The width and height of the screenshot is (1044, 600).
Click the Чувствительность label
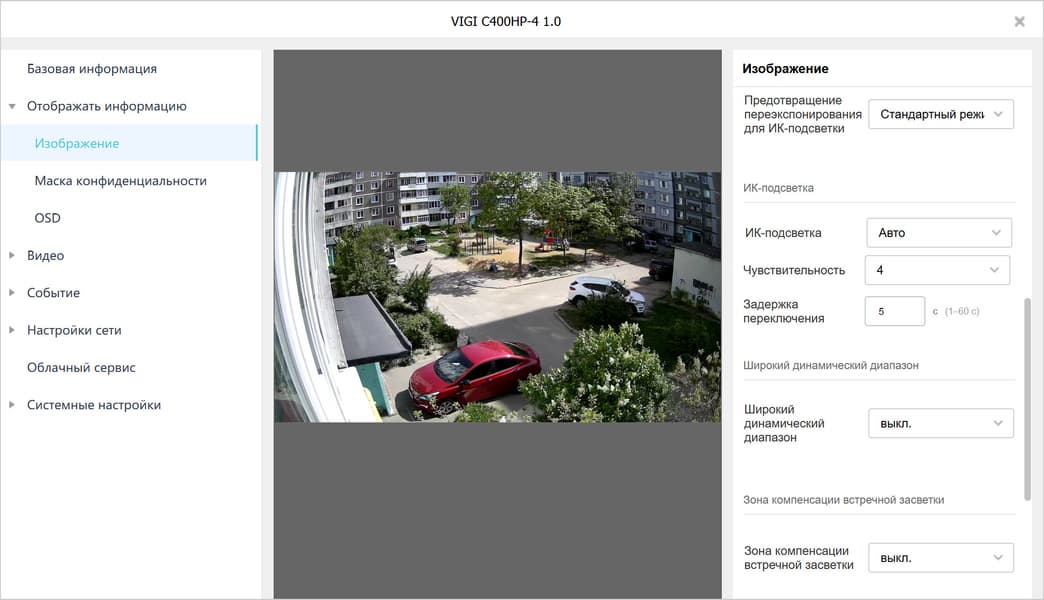(794, 270)
